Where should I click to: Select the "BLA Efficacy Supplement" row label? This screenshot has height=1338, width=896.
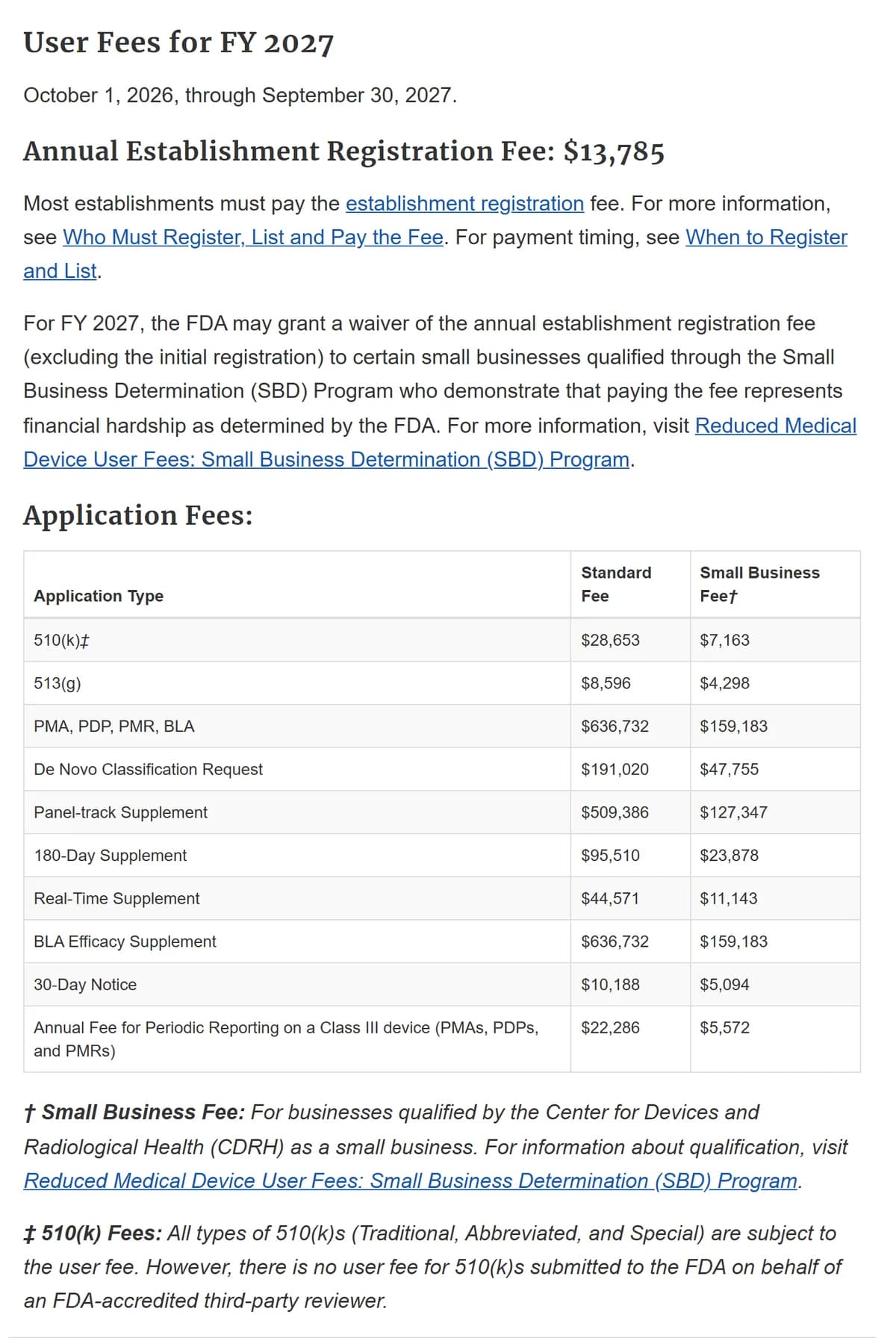click(x=125, y=942)
